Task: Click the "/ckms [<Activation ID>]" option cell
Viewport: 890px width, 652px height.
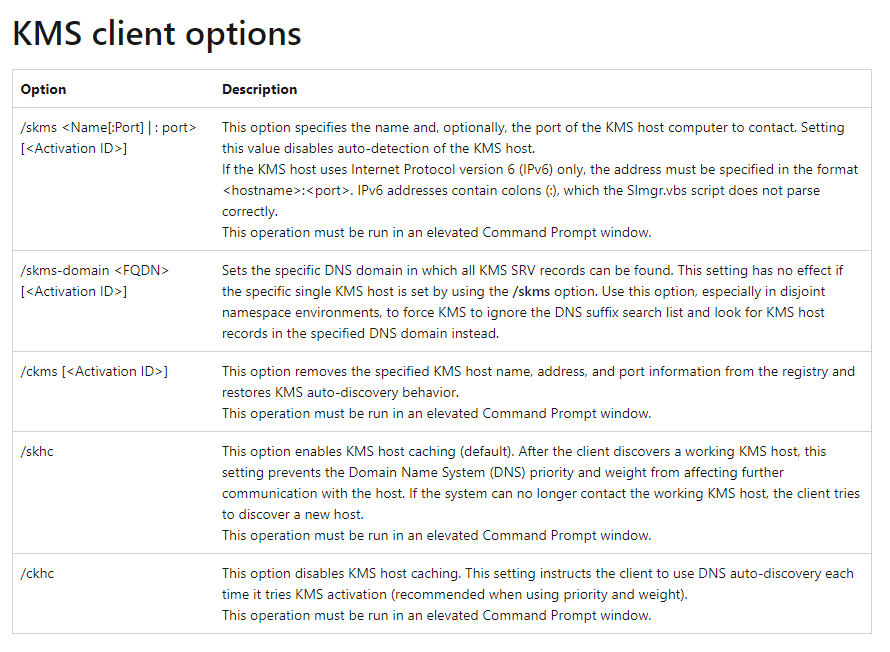Action: tap(94, 371)
